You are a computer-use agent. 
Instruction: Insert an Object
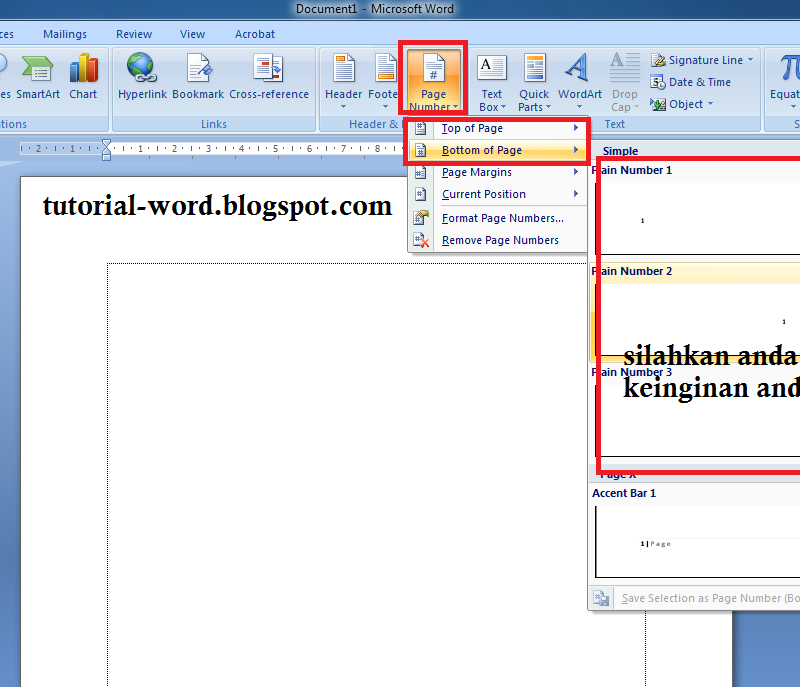click(682, 104)
